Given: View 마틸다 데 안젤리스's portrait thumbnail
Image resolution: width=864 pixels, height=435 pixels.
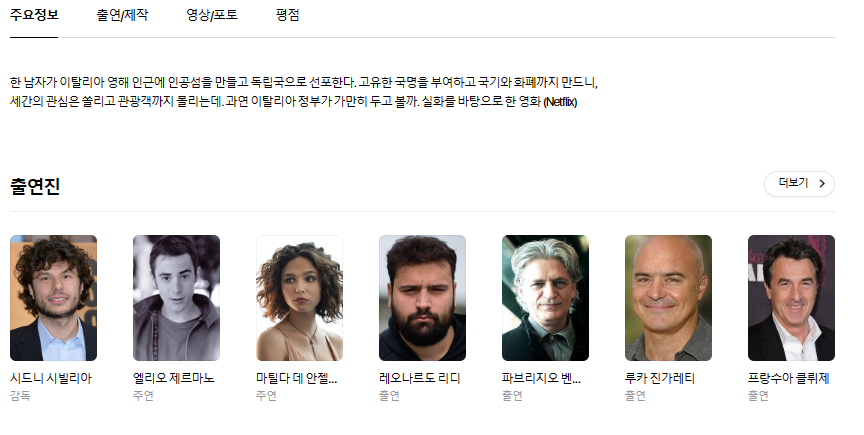Looking at the screenshot, I should [299, 298].
